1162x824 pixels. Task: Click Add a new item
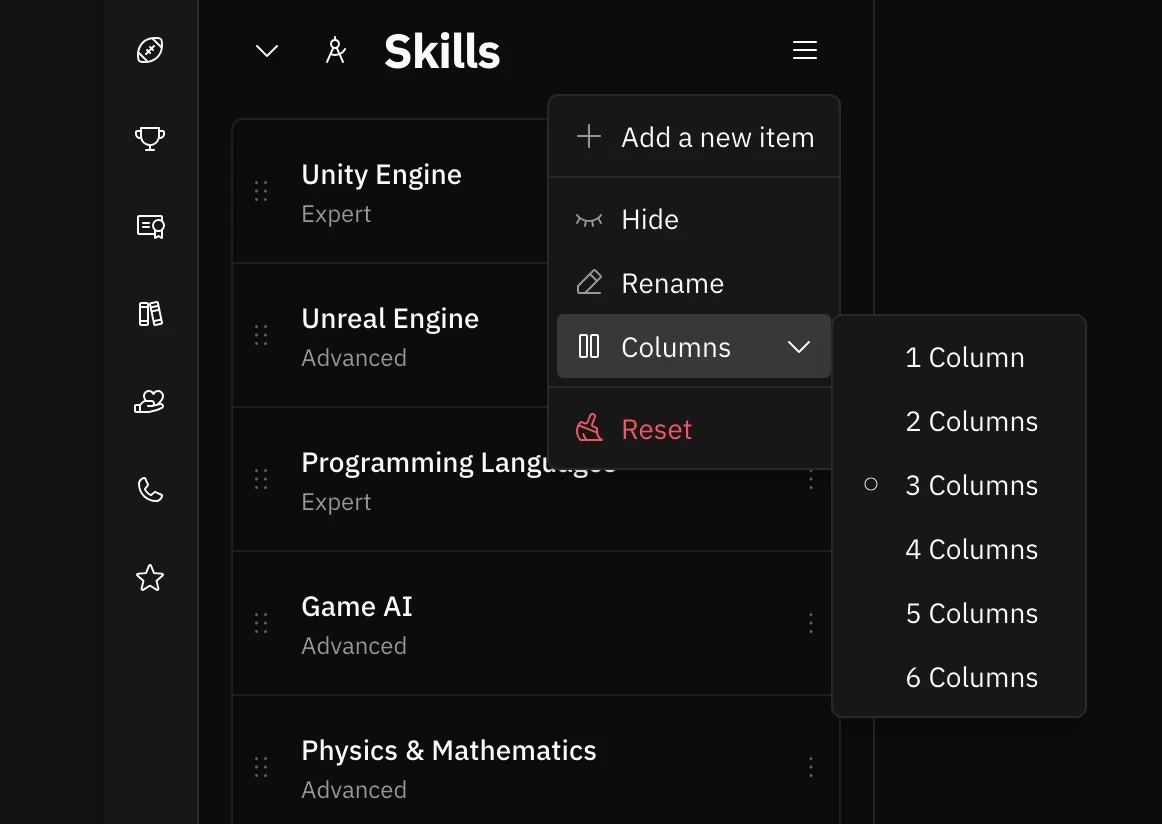tap(717, 137)
